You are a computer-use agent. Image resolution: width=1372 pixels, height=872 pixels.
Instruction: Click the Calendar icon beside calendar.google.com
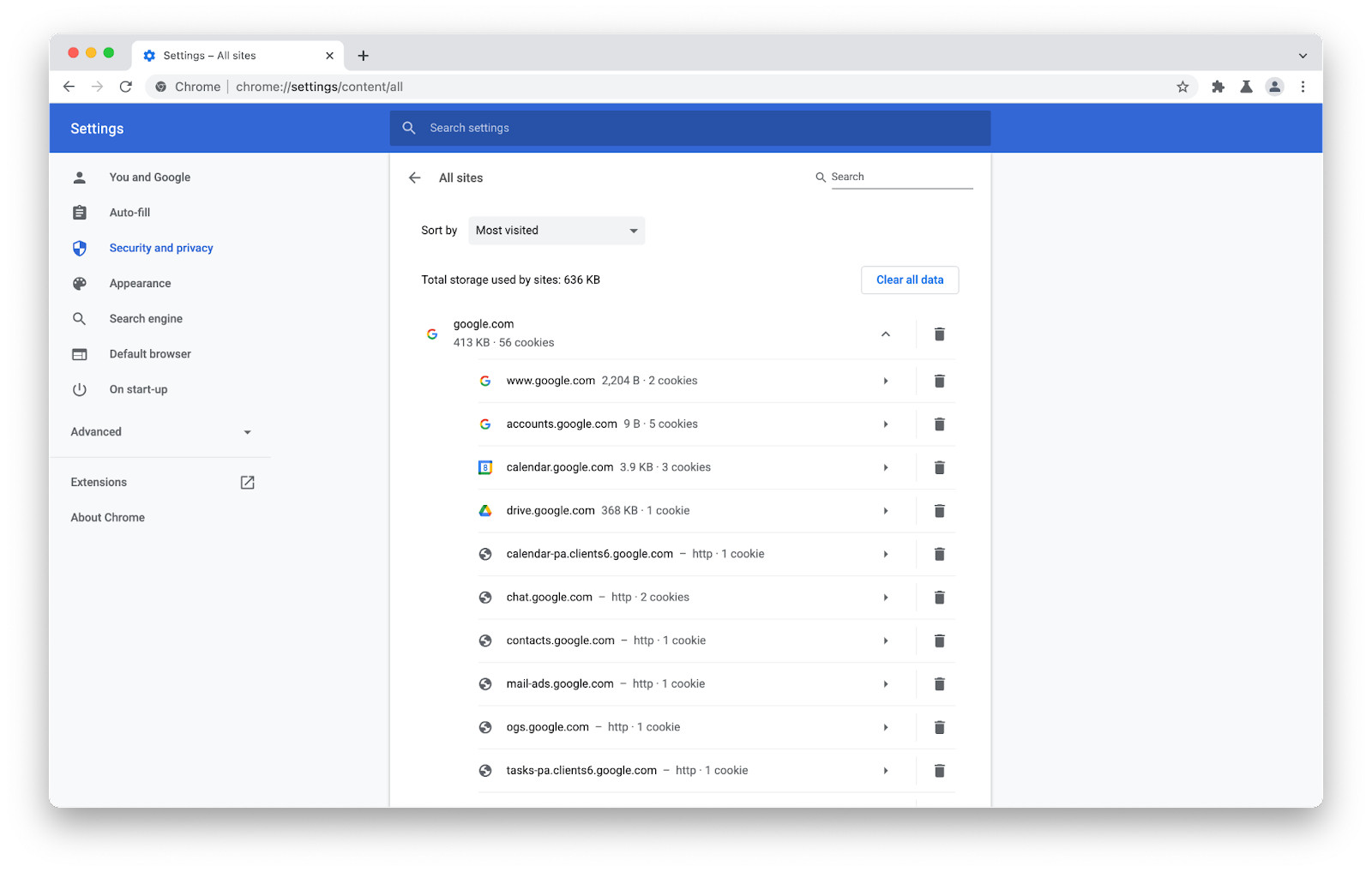pos(485,467)
